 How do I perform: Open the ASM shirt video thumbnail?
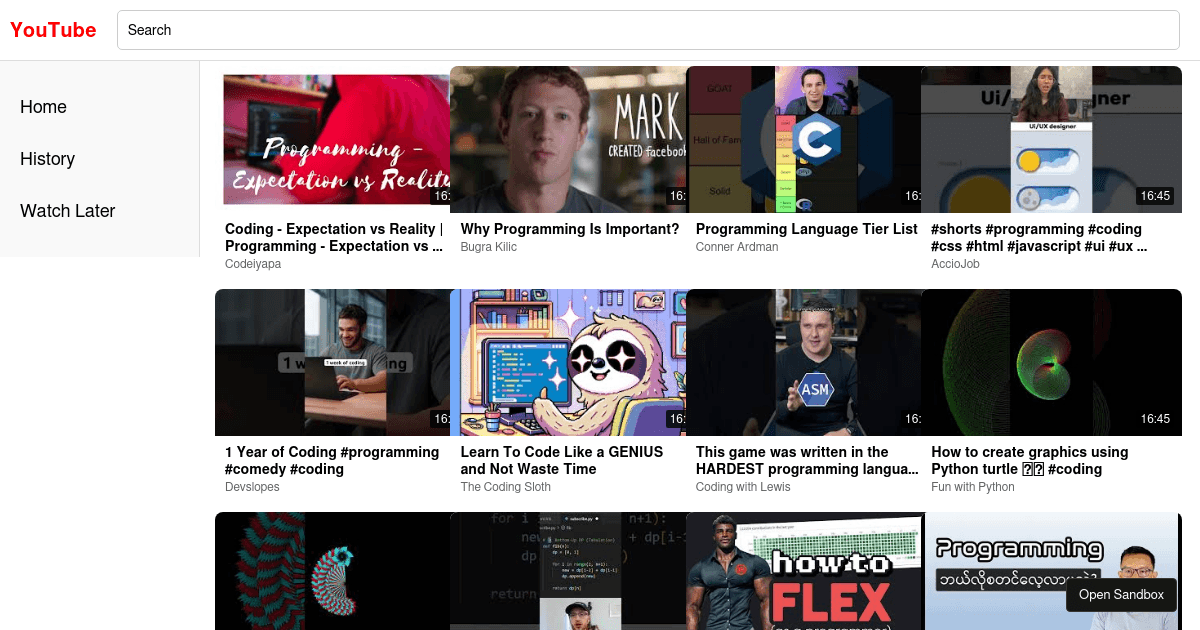(x=803, y=362)
